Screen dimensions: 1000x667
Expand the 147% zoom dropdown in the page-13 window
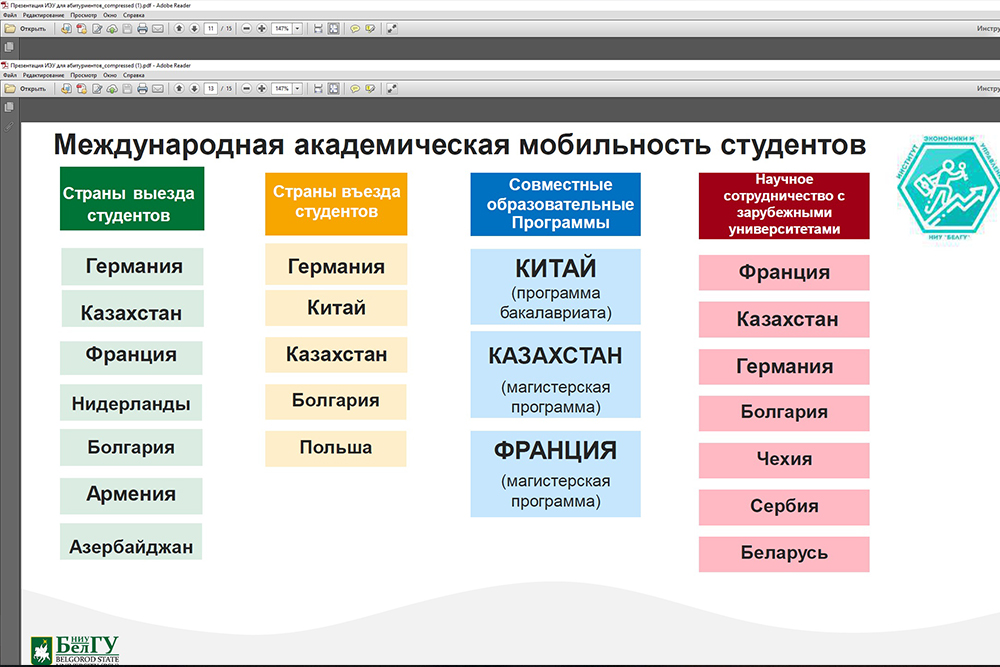[297, 89]
